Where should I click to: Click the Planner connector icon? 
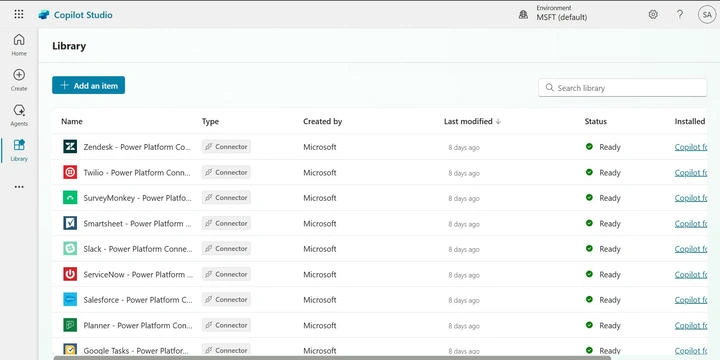[x=70, y=325]
